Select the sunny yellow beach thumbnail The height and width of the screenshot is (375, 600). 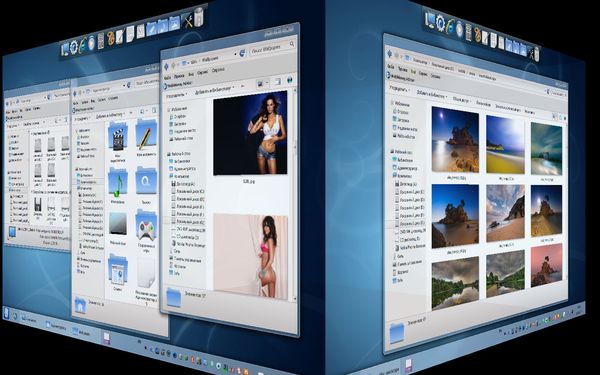505,145
